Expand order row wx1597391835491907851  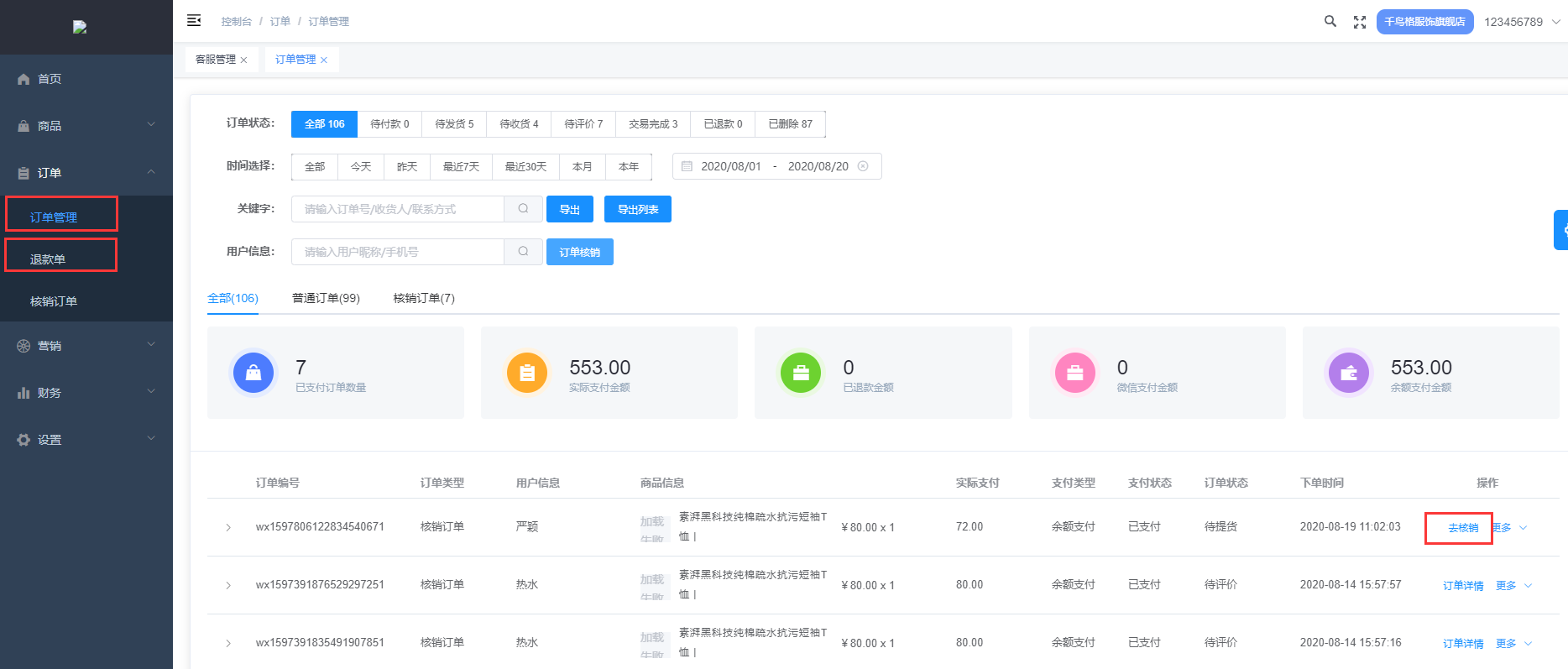point(228,643)
